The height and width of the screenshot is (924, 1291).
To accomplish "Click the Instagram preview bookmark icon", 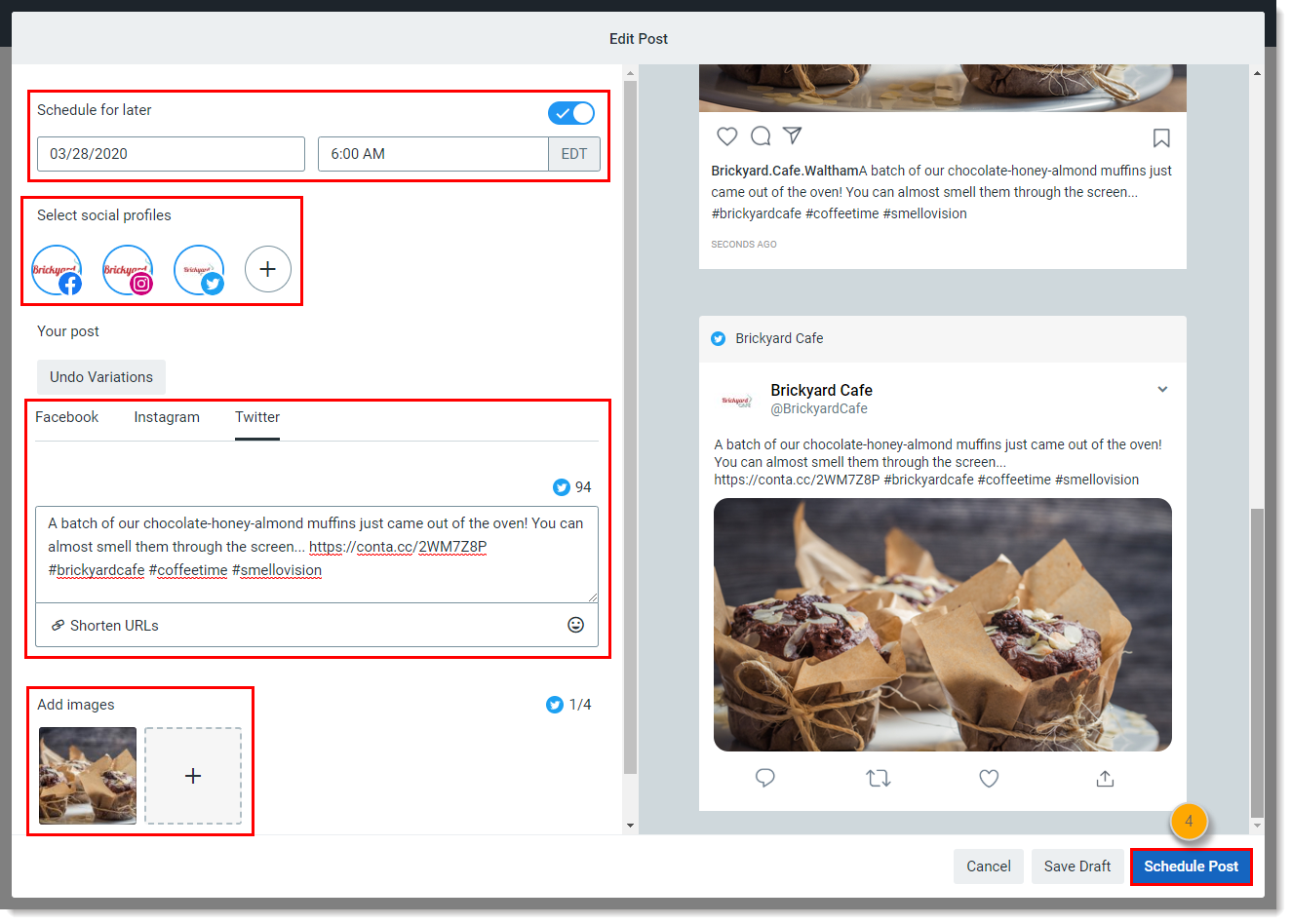I will [1160, 138].
